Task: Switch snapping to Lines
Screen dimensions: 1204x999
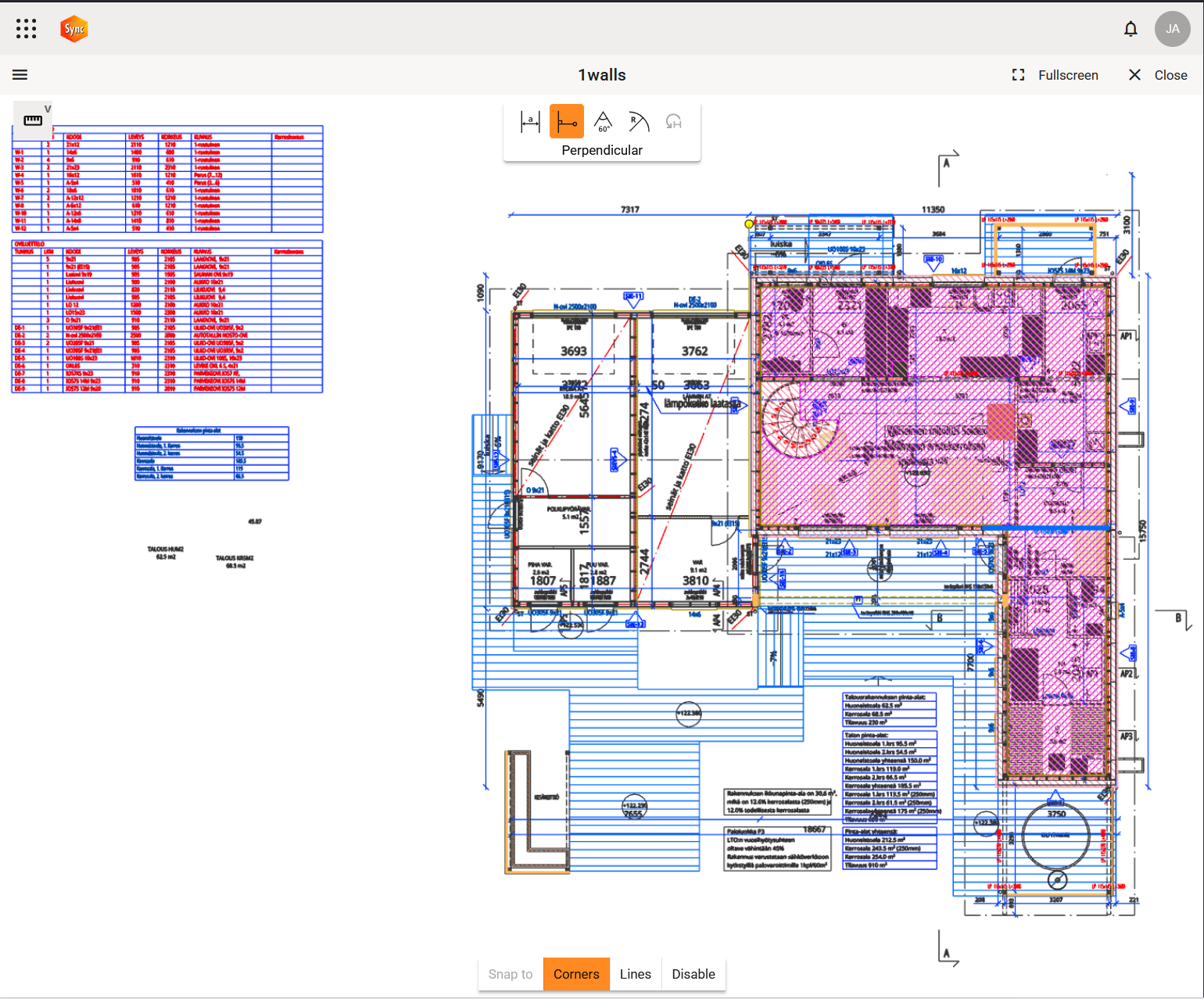Action: pyautogui.click(x=635, y=974)
